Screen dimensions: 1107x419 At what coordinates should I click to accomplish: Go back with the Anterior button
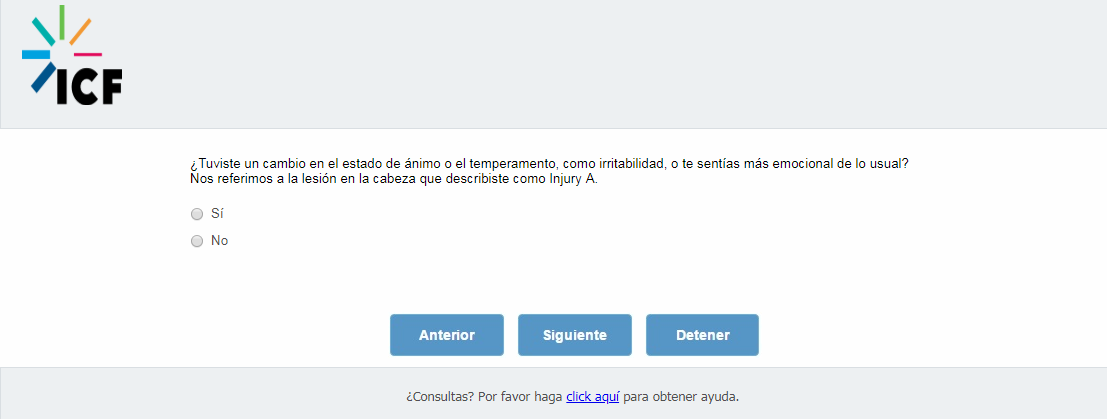click(447, 335)
